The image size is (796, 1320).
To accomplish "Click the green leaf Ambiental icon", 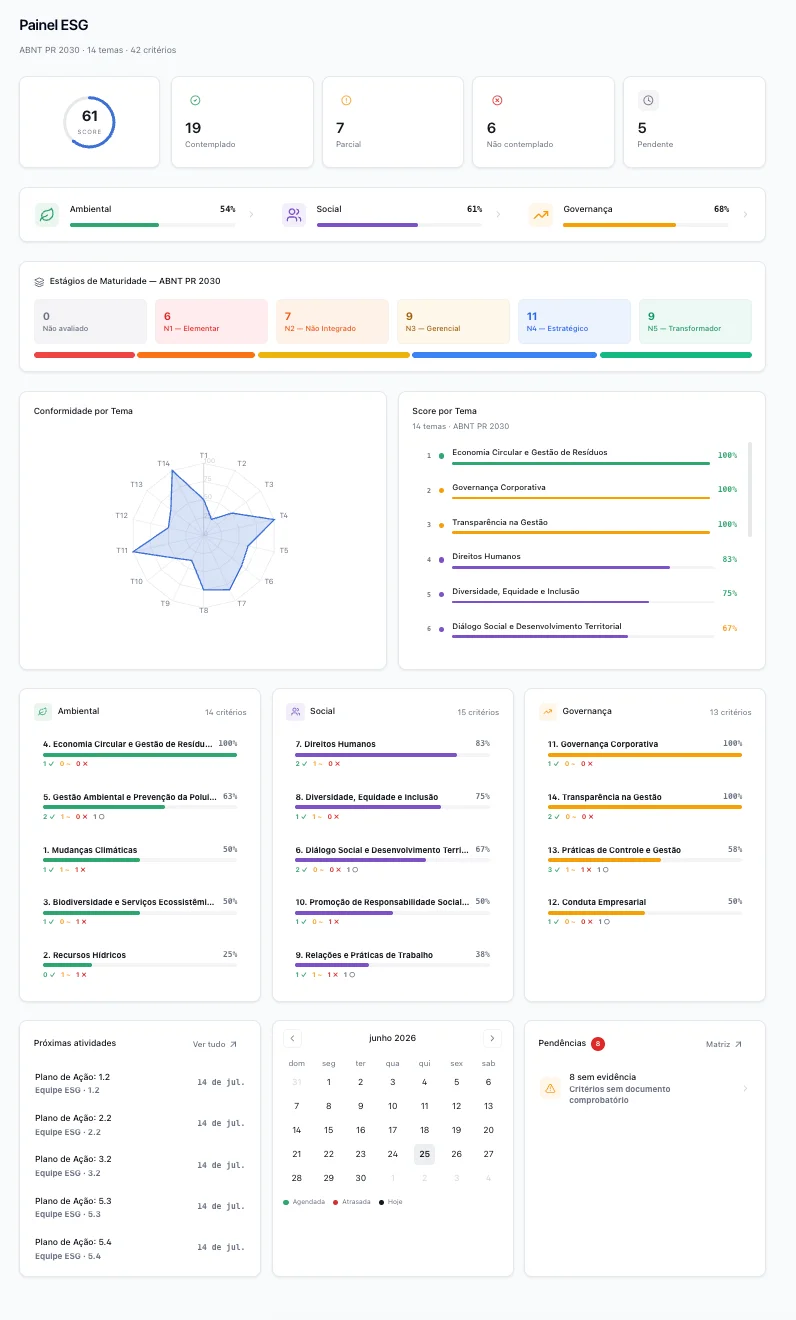I will (x=46, y=214).
